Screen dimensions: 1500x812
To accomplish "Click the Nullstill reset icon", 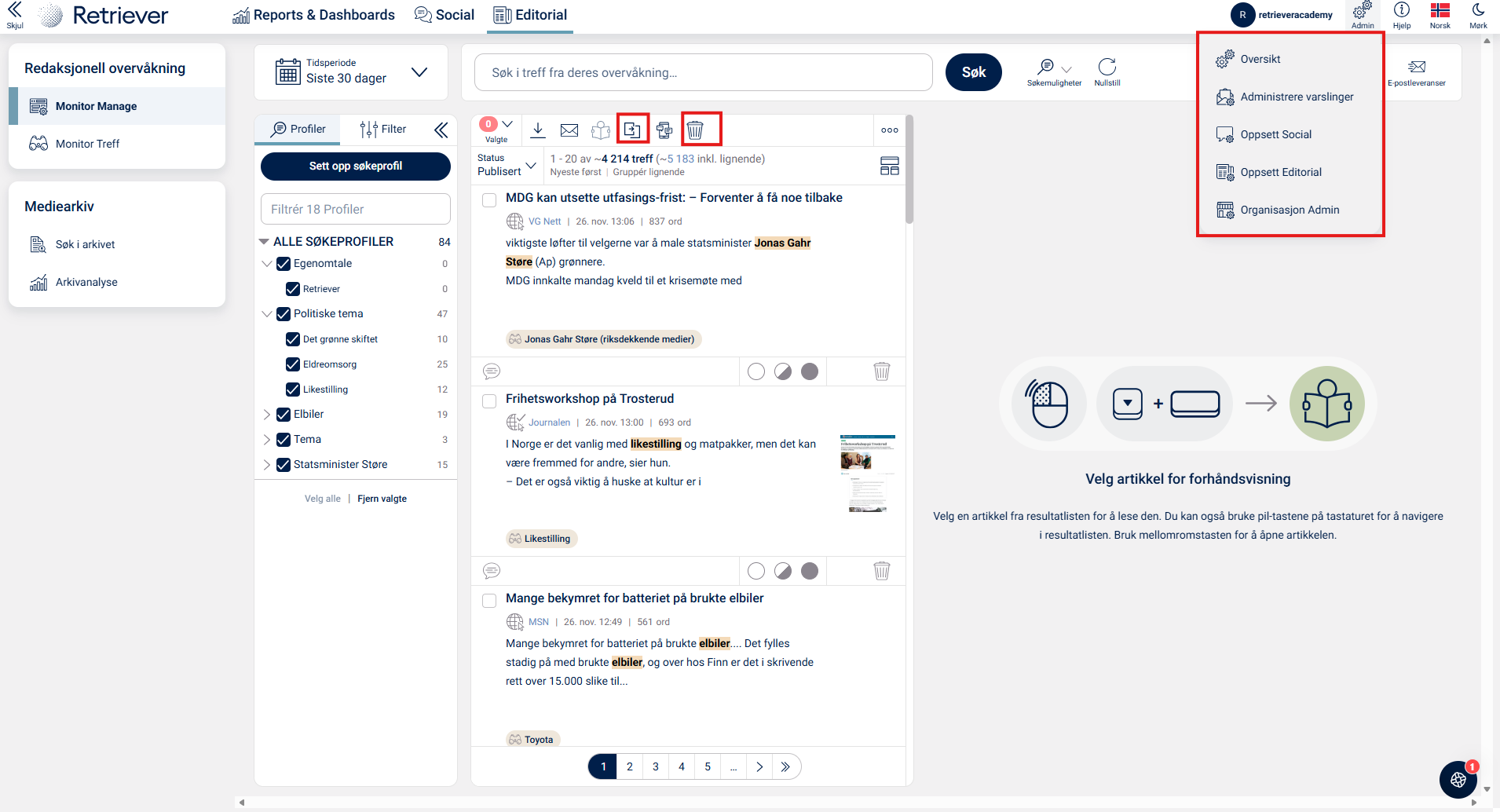I will click(1107, 72).
